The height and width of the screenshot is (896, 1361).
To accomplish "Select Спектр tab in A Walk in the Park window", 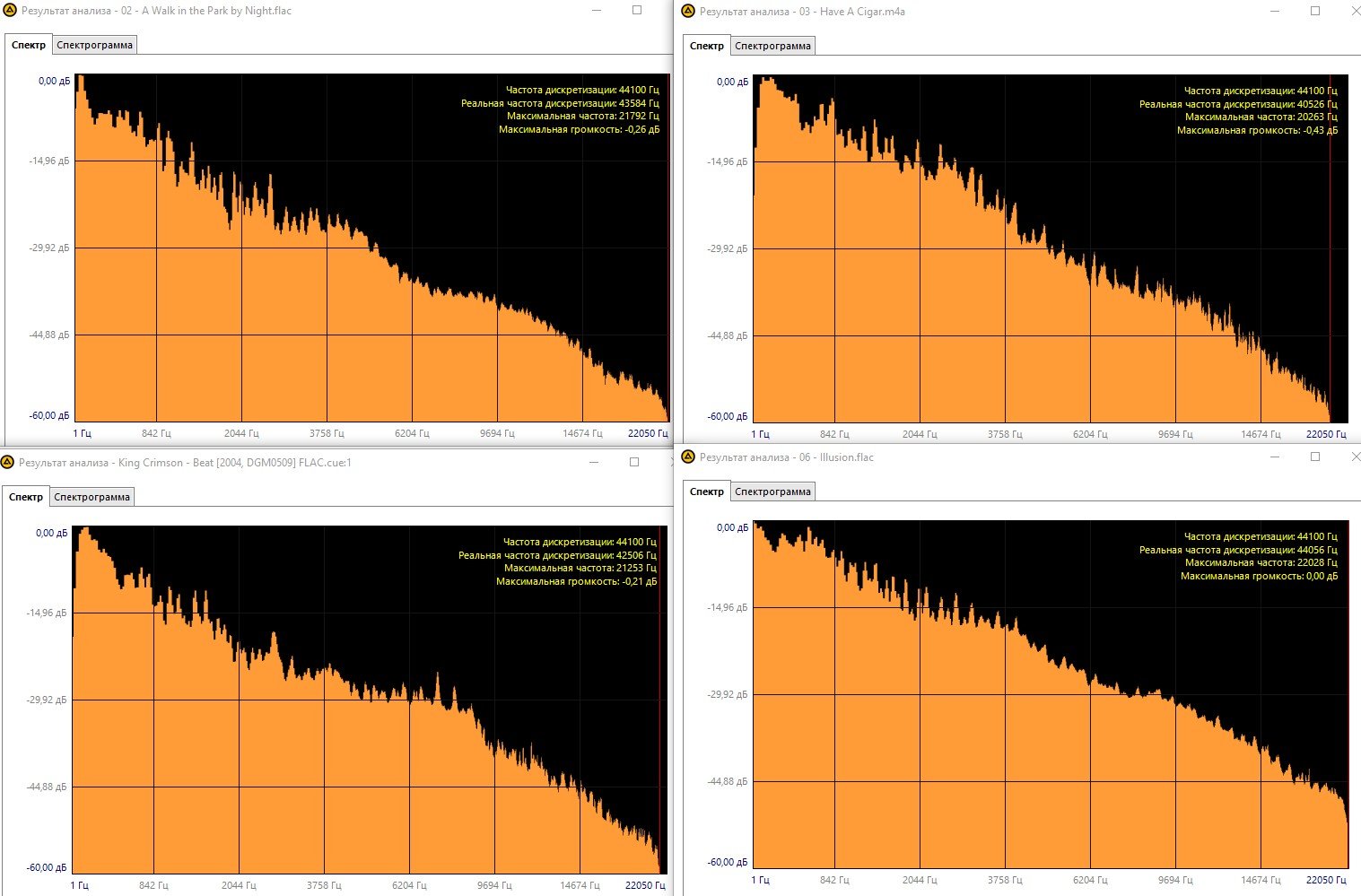I will click(29, 45).
